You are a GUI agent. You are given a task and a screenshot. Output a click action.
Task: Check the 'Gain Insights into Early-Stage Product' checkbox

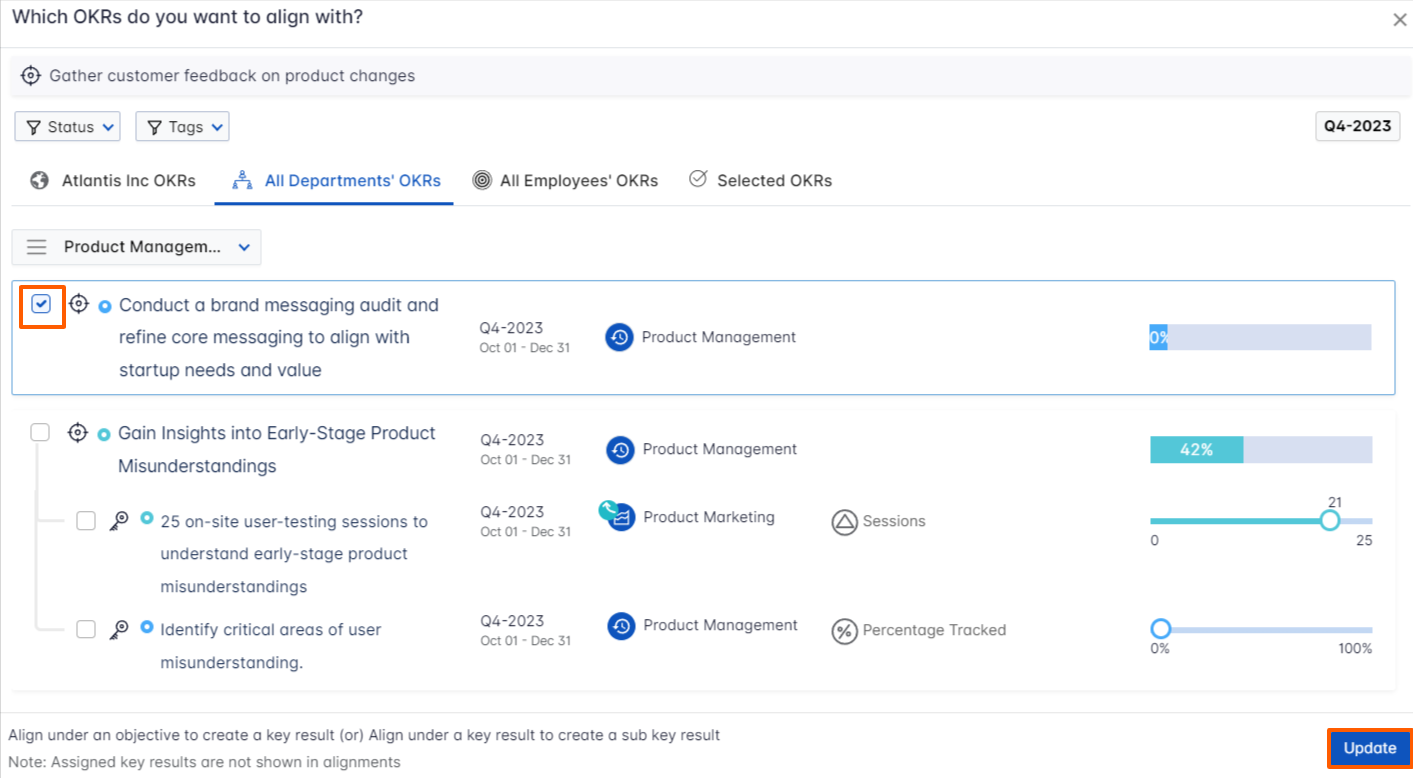pyautogui.click(x=40, y=432)
